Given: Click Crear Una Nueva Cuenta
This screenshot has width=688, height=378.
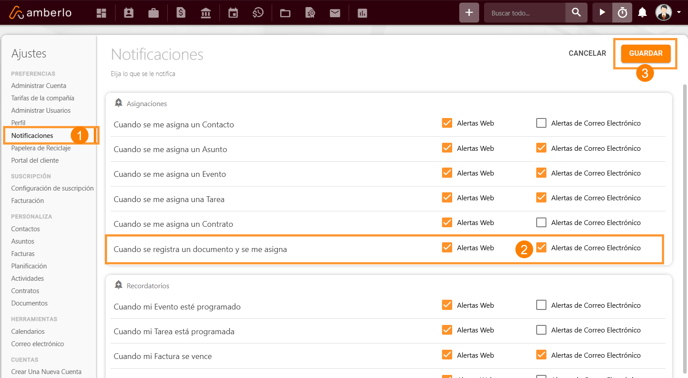Looking at the screenshot, I should (x=46, y=371).
